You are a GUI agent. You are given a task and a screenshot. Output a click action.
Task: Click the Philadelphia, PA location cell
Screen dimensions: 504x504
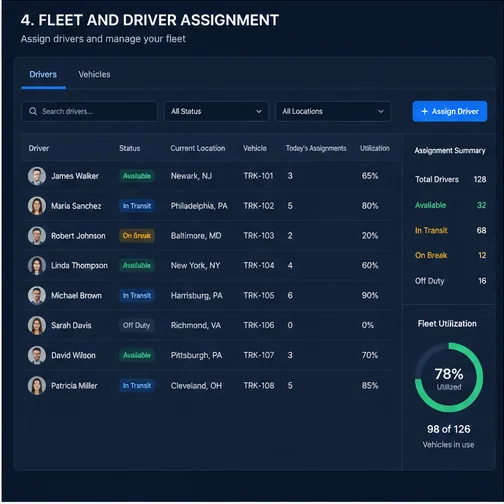pyautogui.click(x=199, y=206)
